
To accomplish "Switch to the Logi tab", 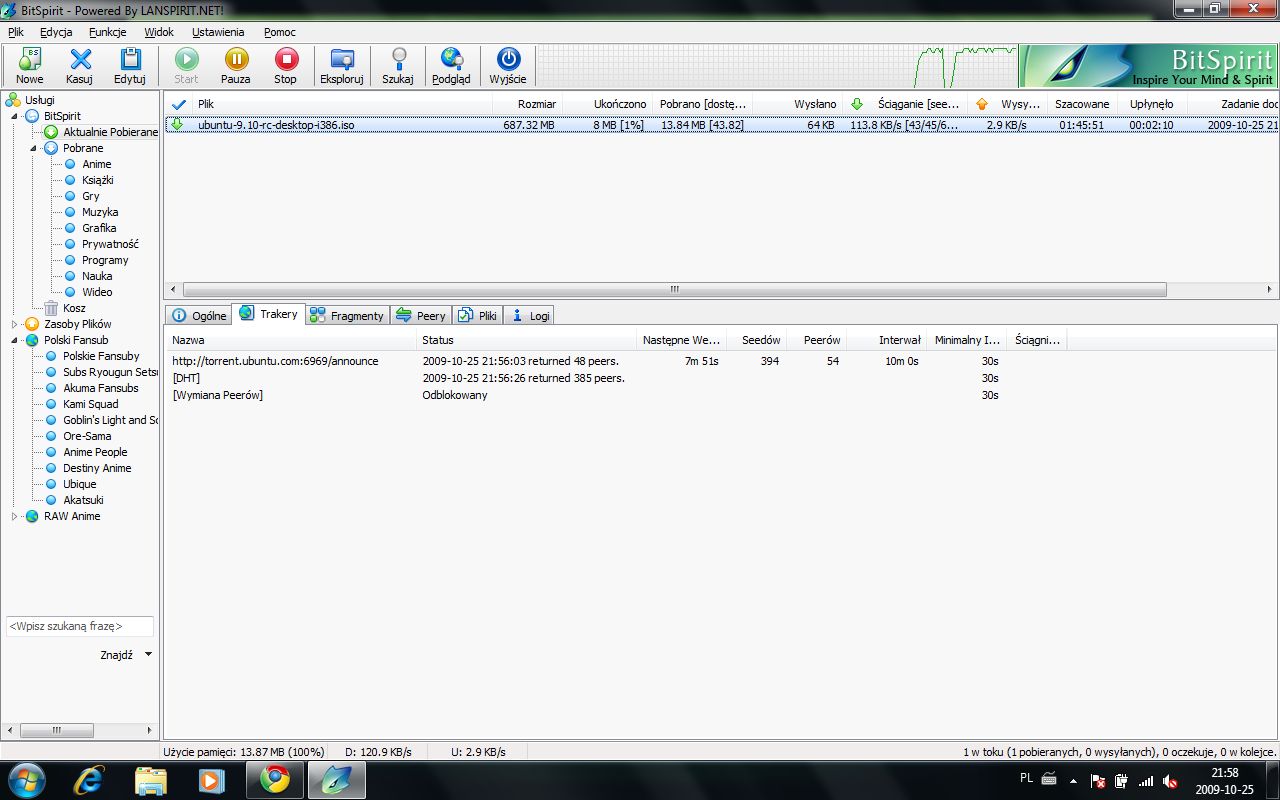I will click(x=529, y=315).
